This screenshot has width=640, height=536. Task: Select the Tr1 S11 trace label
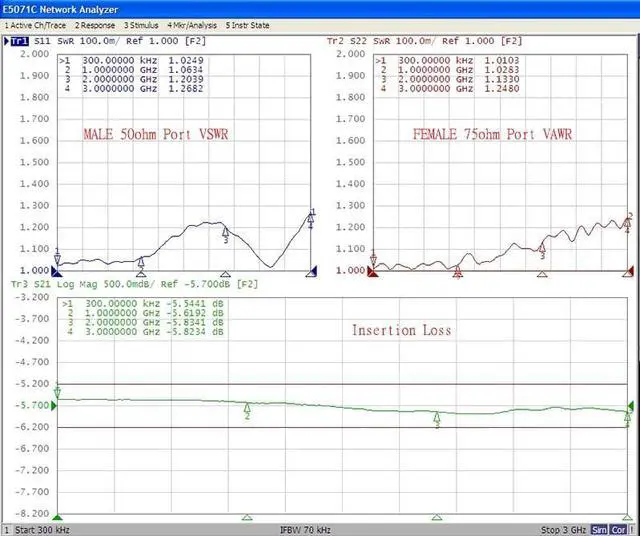(30, 40)
